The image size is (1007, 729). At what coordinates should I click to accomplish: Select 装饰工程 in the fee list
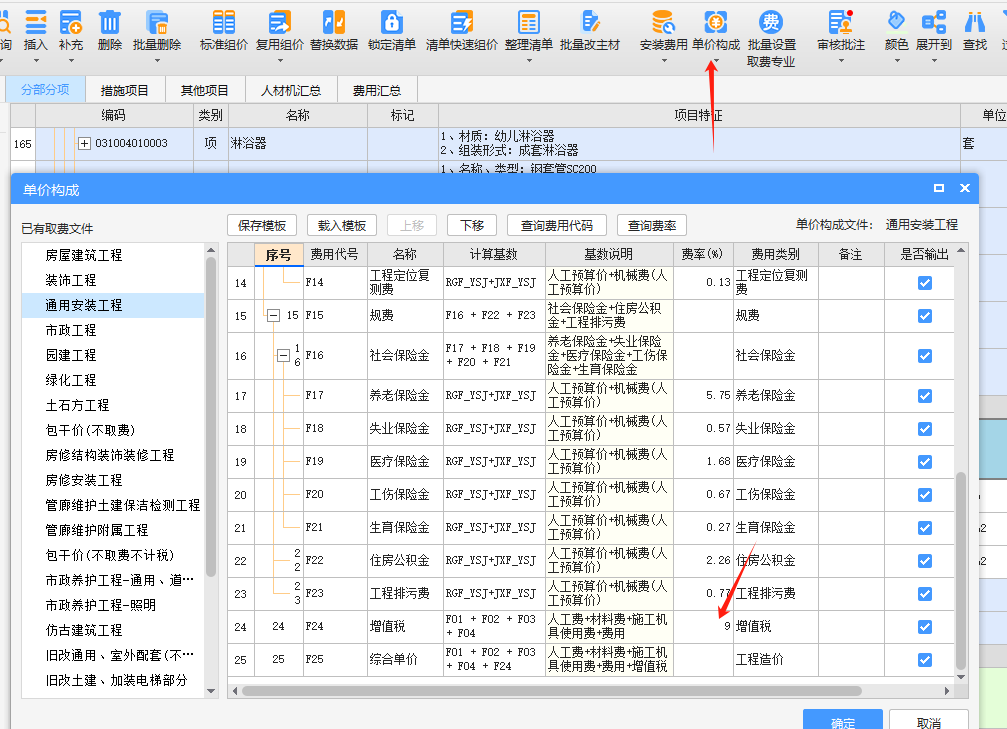pyautogui.click(x=113, y=280)
